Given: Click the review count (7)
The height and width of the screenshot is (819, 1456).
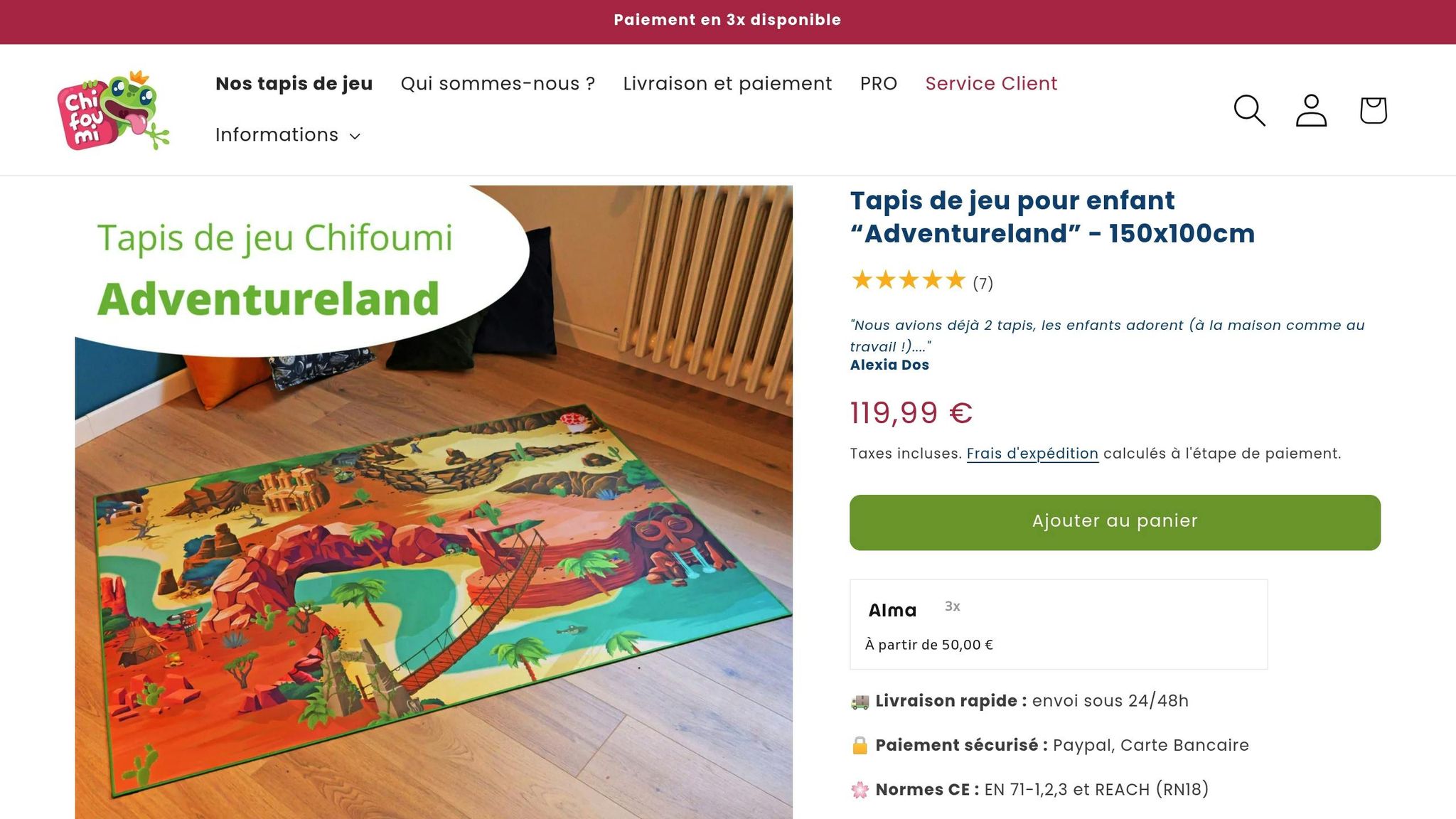Looking at the screenshot, I should tap(983, 284).
